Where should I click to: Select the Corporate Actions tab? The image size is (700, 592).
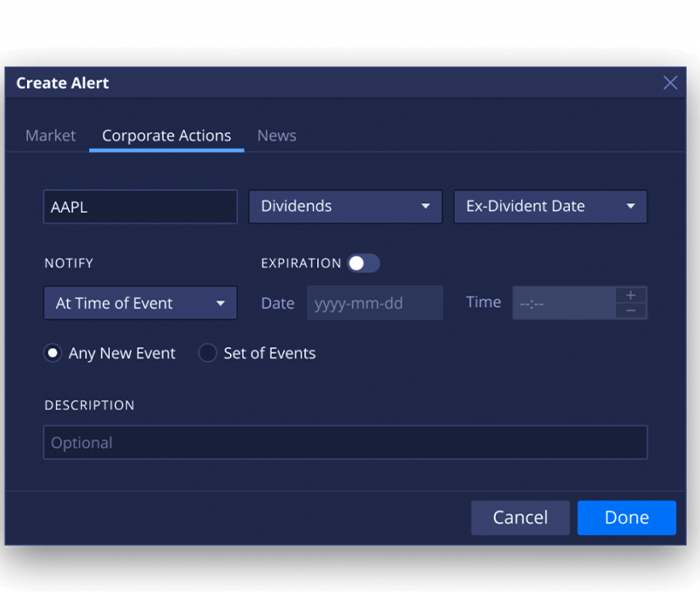tap(166, 136)
